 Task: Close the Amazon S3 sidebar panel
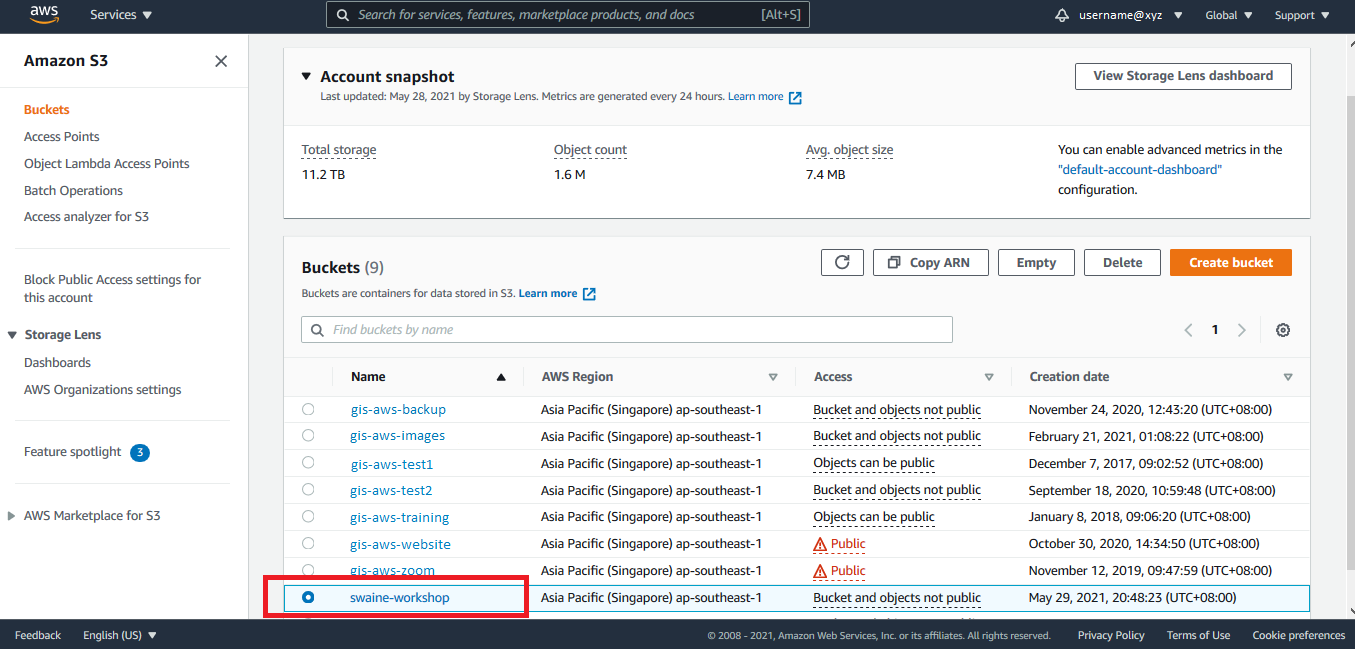pyautogui.click(x=221, y=61)
